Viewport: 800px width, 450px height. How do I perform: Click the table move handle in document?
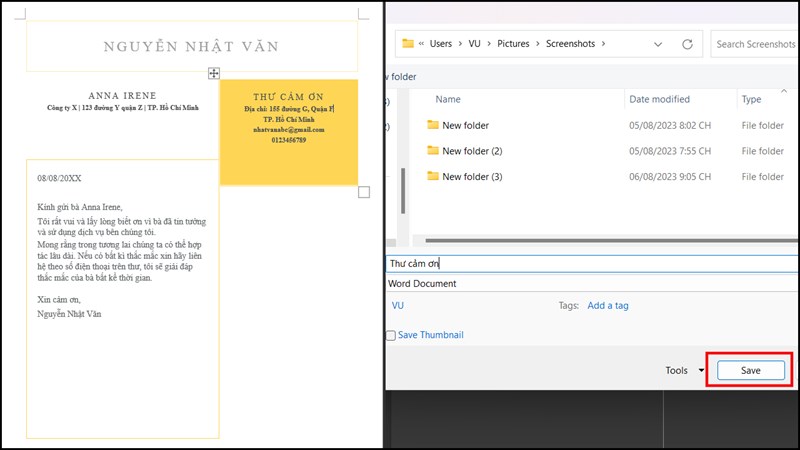click(x=213, y=73)
